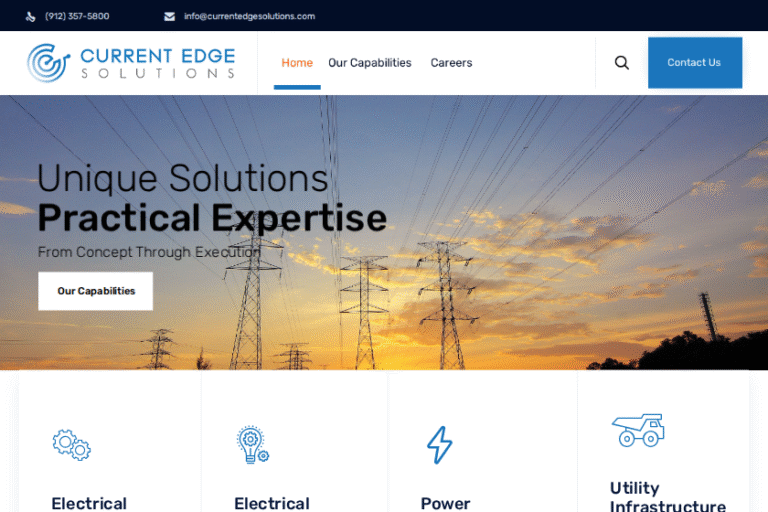The width and height of the screenshot is (768, 512).
Task: Click the search magnifier icon
Action: click(622, 63)
